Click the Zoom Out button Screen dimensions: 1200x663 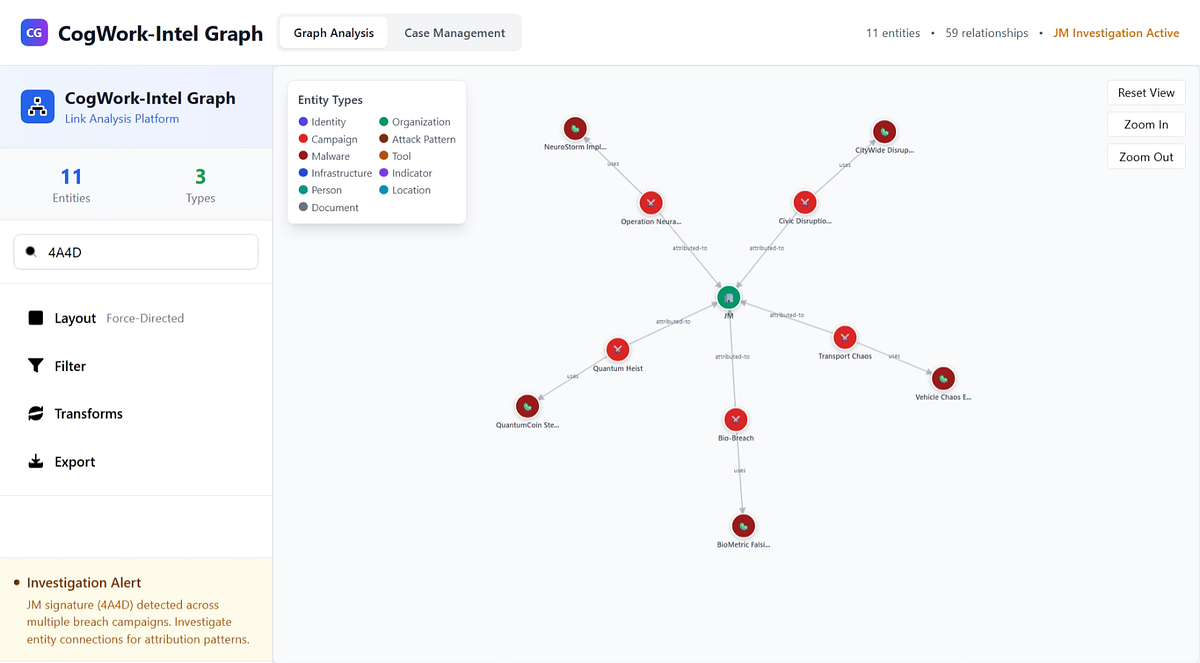[x=1146, y=157]
